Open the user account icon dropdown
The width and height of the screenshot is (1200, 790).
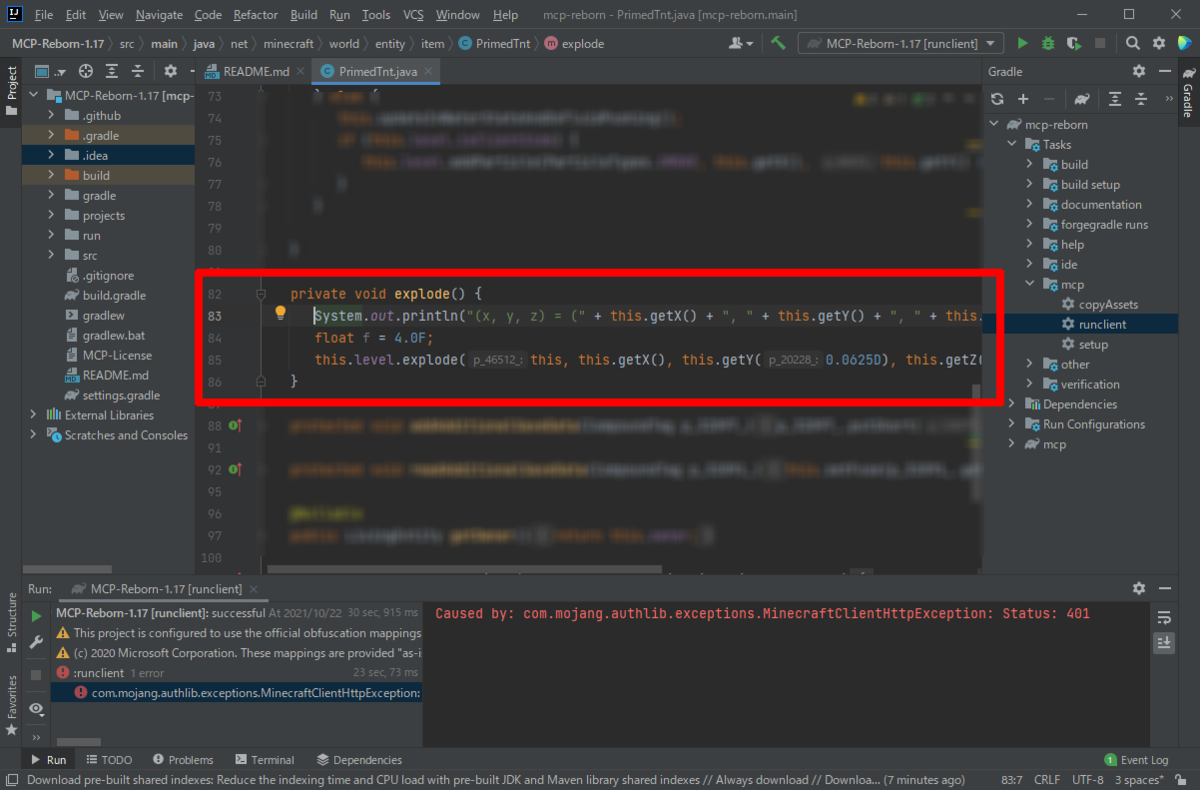[741, 44]
